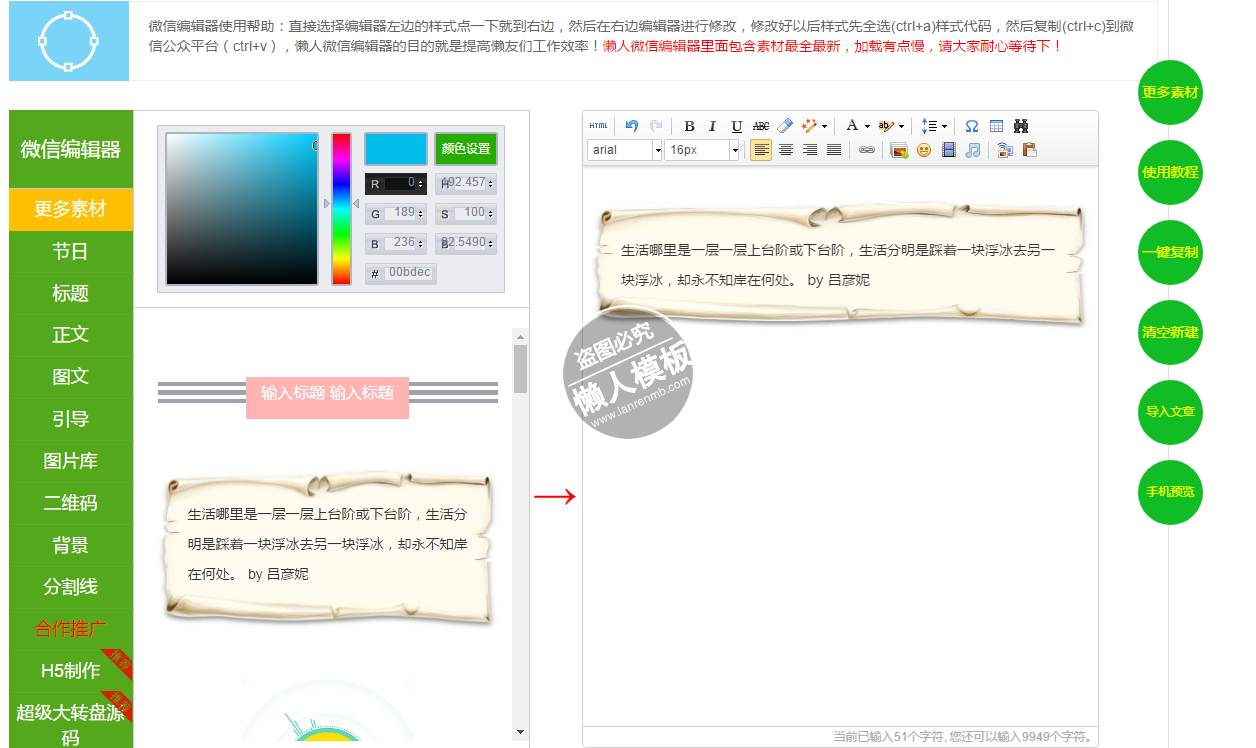Image resolution: width=1256 pixels, height=748 pixels.
Task: Click the 微信编辑器 header in the sidebar
Action: 71,149
